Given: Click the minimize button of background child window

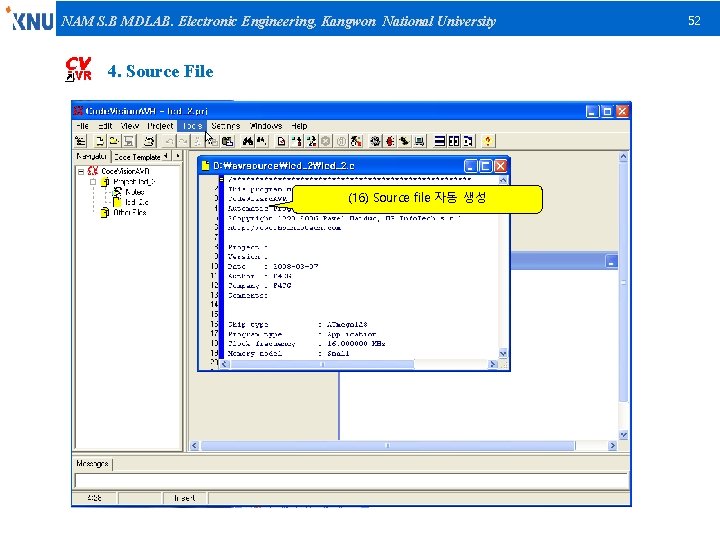Looking at the screenshot, I should click(611, 262).
